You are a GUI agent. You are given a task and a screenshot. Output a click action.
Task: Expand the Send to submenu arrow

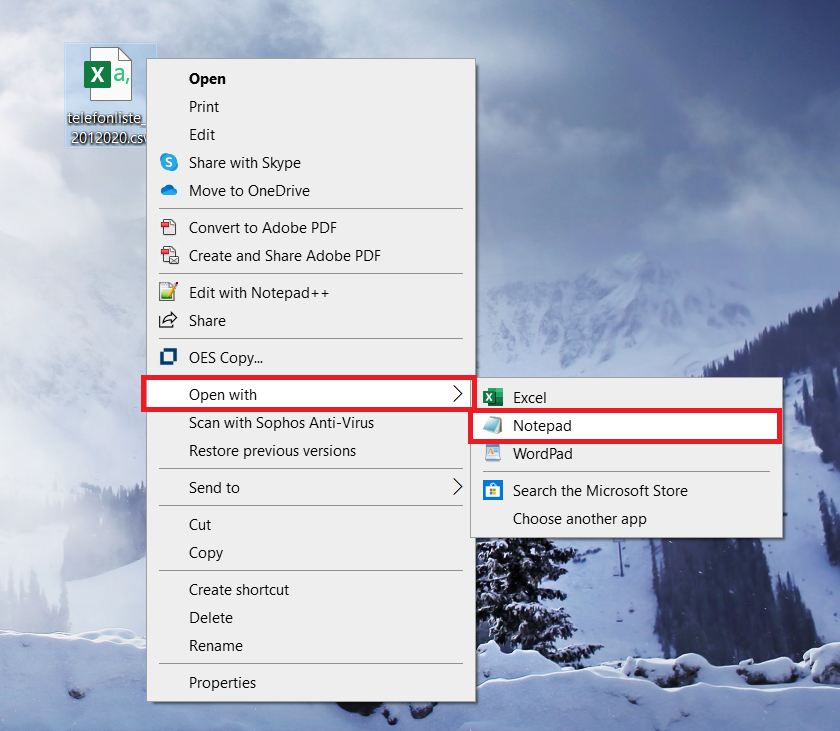click(458, 487)
